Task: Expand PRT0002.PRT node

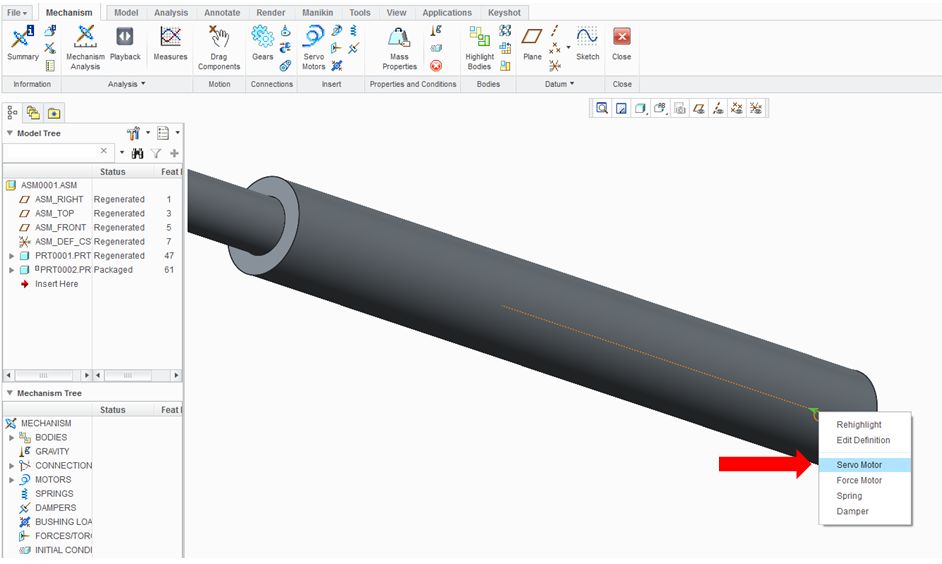Action: [x=11, y=270]
